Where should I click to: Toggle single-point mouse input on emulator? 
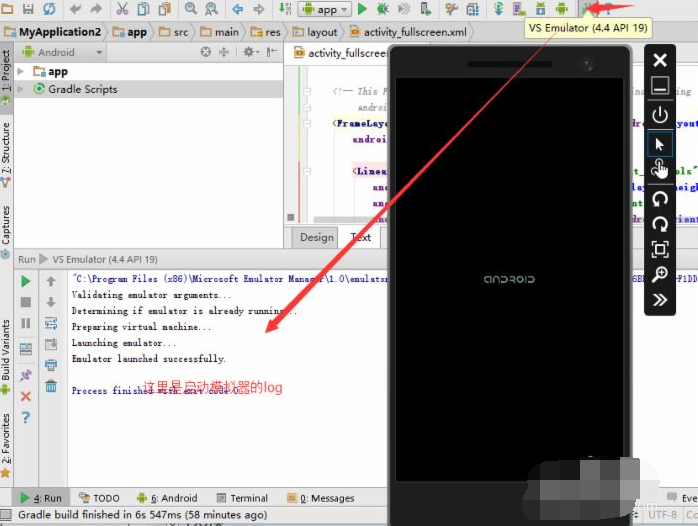pos(660,144)
